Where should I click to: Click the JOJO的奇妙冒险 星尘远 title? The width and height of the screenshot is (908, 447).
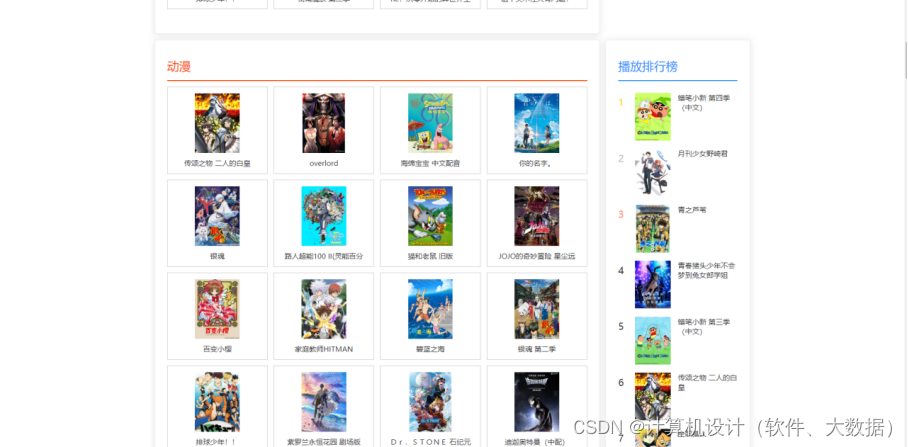(x=537, y=256)
